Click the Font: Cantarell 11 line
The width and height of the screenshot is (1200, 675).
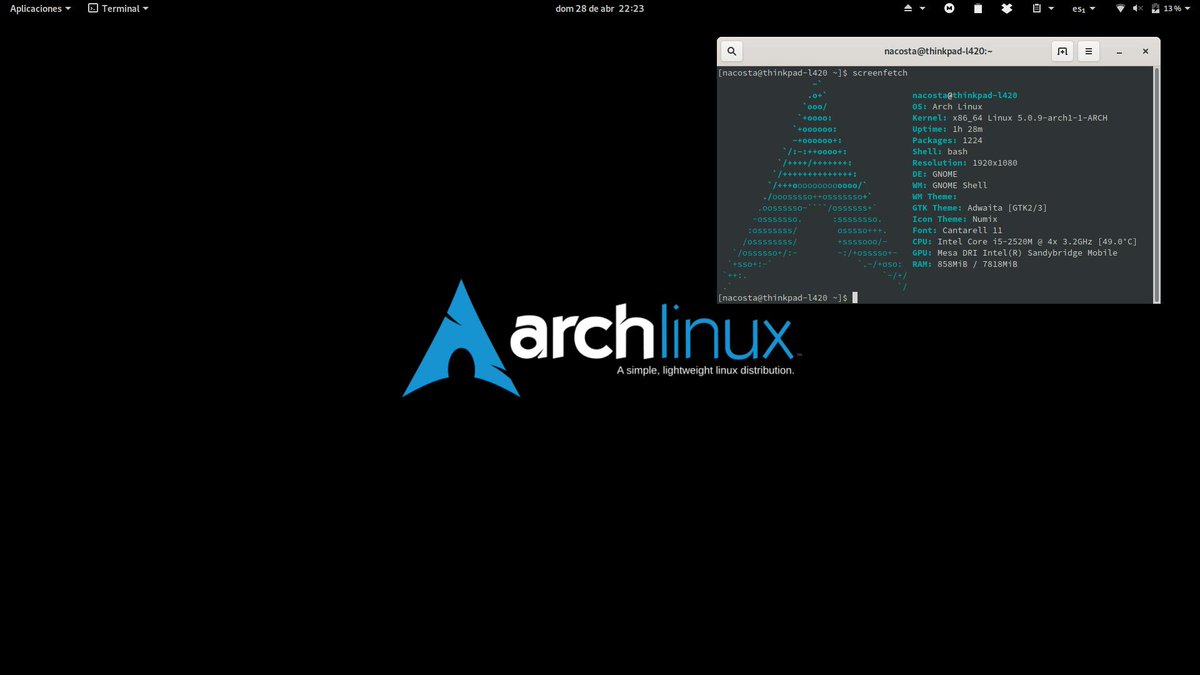tap(957, 230)
